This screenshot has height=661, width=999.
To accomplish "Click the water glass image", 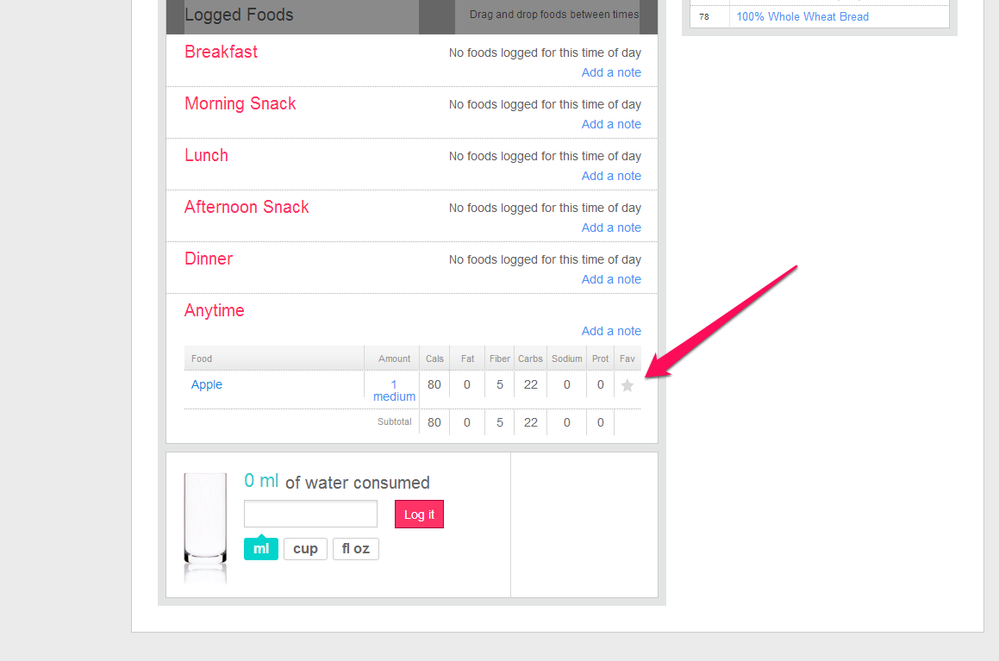I will pyautogui.click(x=205, y=528).
